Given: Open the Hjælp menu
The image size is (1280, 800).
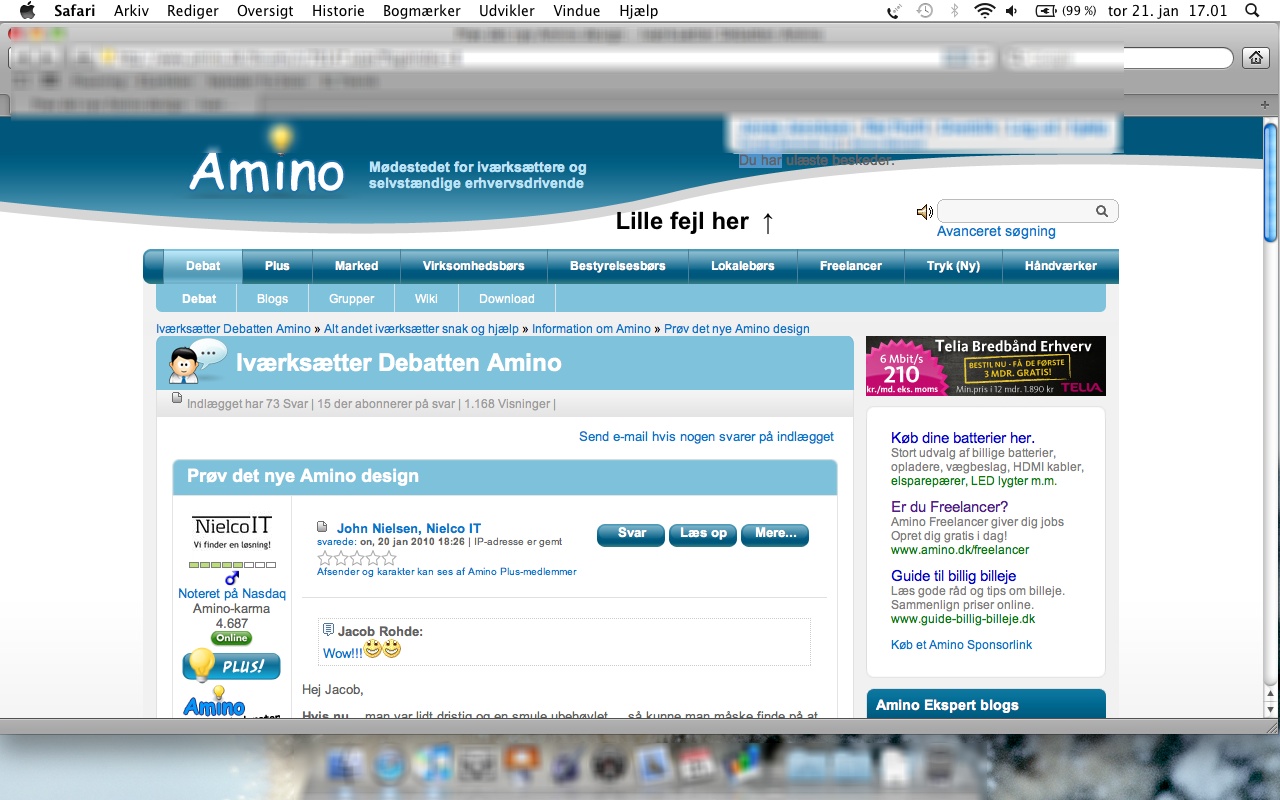Looking at the screenshot, I should 639,11.
